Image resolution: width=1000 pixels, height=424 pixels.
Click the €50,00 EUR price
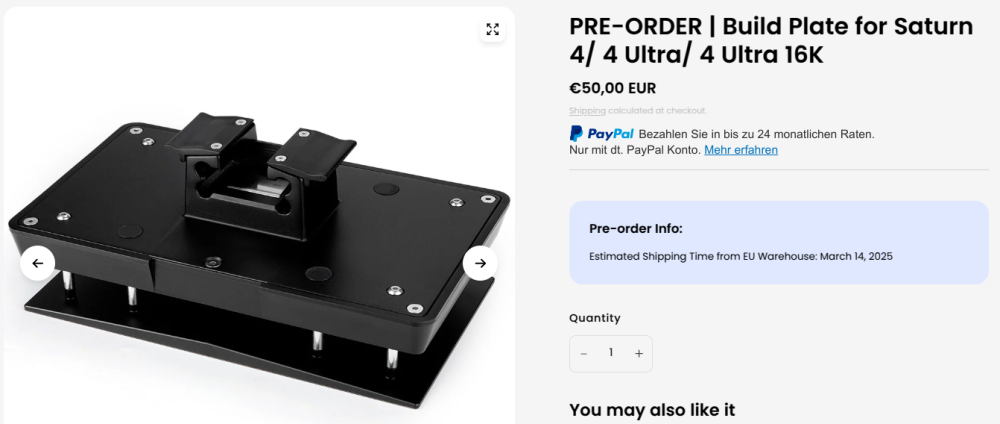pyautogui.click(x=612, y=88)
